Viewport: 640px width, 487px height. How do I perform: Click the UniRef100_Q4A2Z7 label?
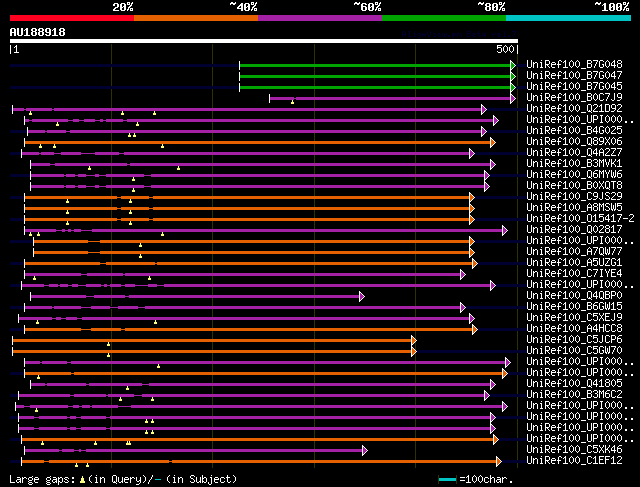coord(574,153)
